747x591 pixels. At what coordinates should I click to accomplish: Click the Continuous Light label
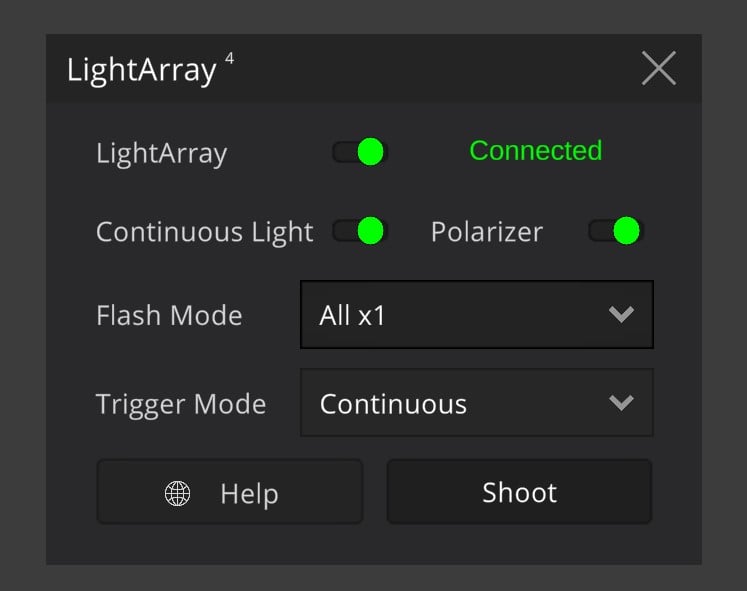[204, 232]
